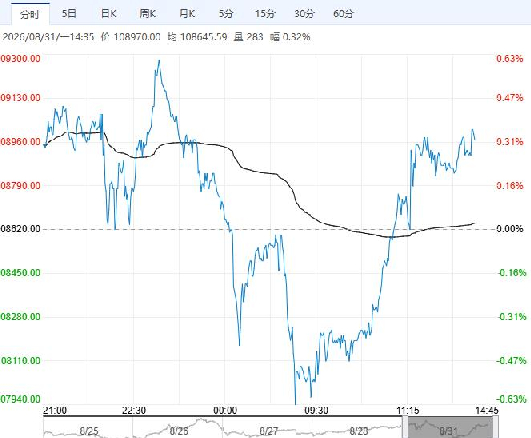This screenshot has width=531, height=438.
Task: Jump to 8/26 in the overview strip
Action: pos(179,431)
